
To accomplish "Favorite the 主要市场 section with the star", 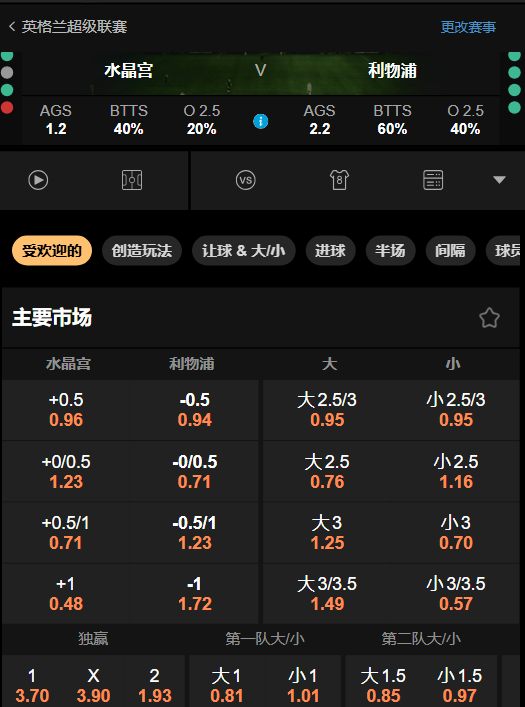I will click(489, 318).
